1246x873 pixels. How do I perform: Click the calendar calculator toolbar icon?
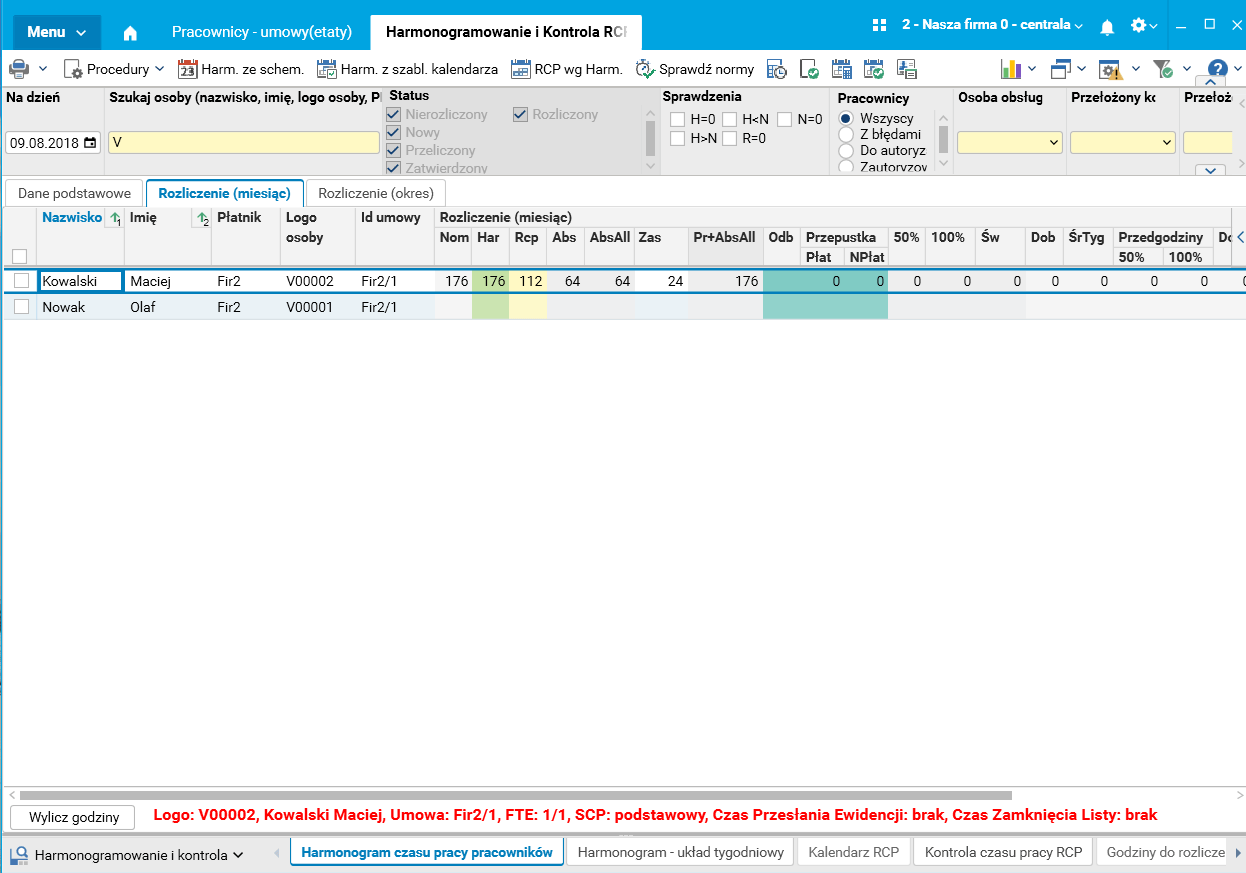coord(842,69)
